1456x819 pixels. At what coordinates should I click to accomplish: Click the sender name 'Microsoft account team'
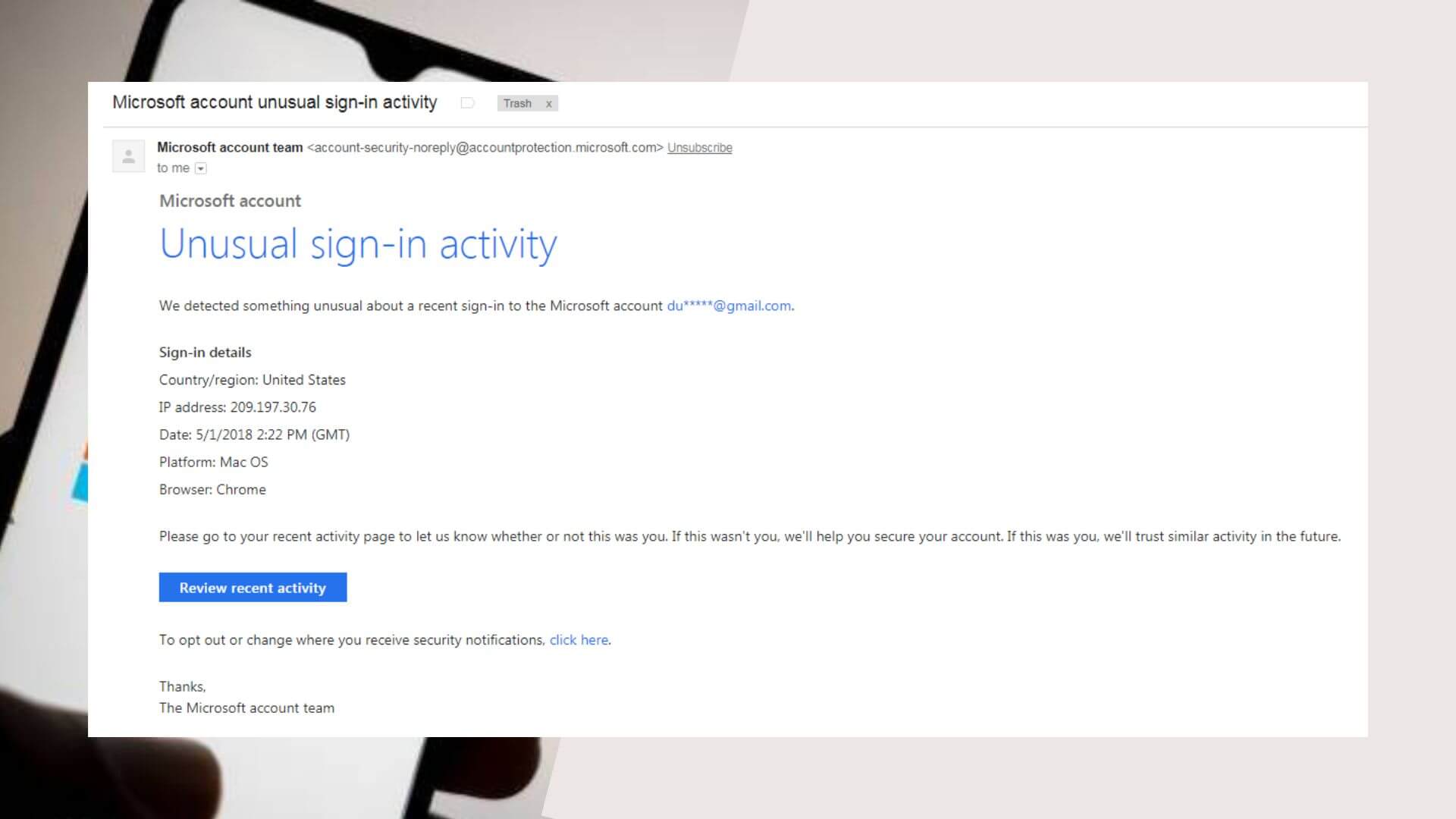click(230, 148)
